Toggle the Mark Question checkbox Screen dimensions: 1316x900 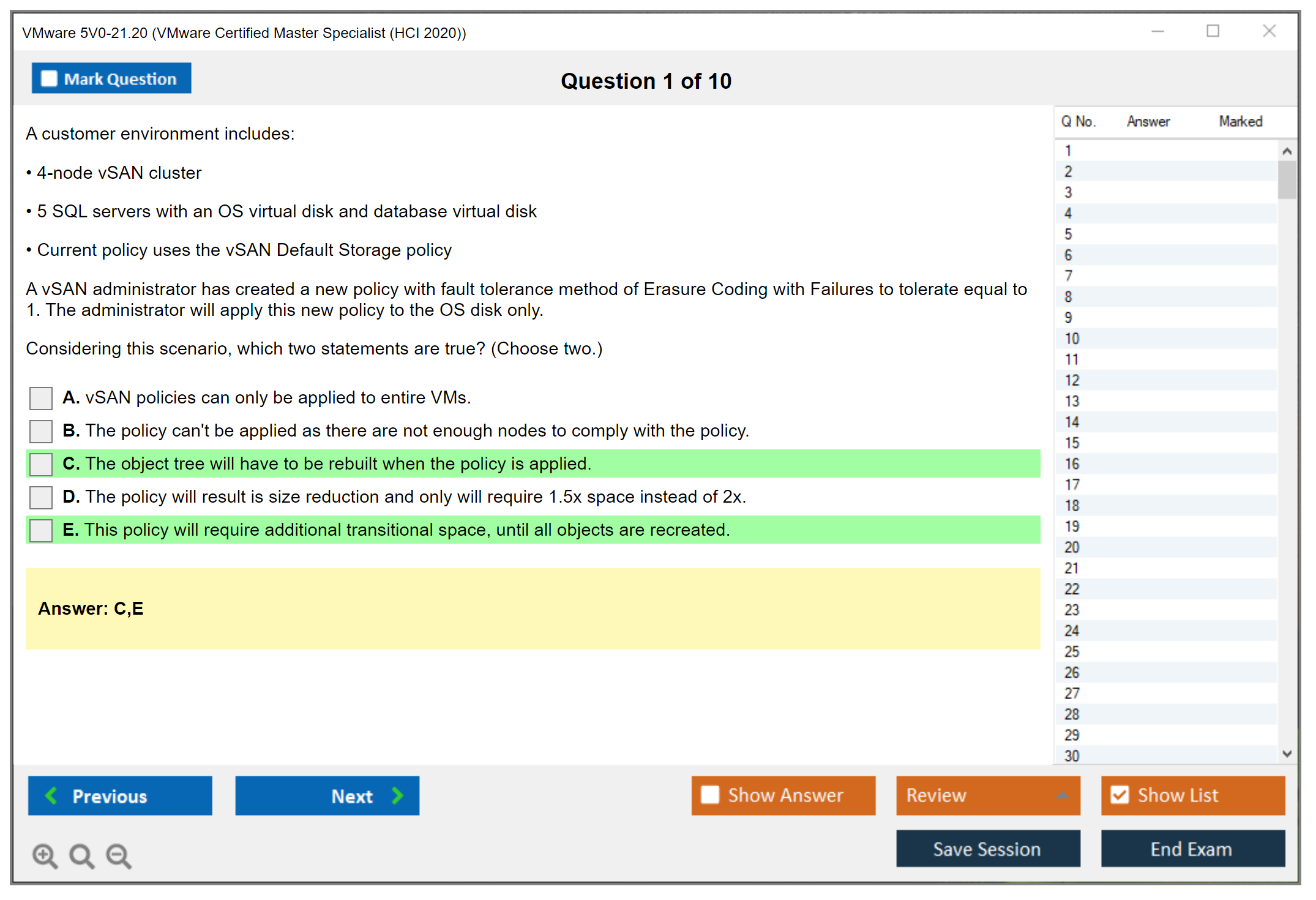(49, 79)
